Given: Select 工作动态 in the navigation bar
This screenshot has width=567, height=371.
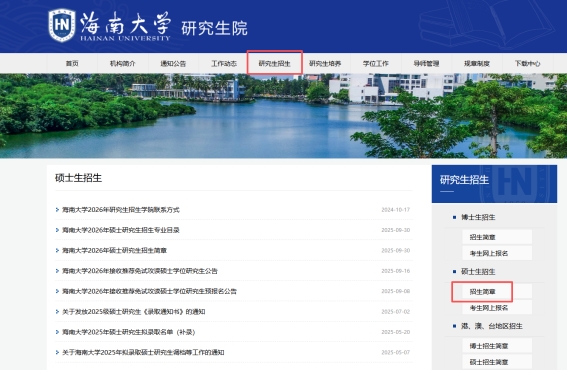Looking at the screenshot, I should (x=224, y=64).
